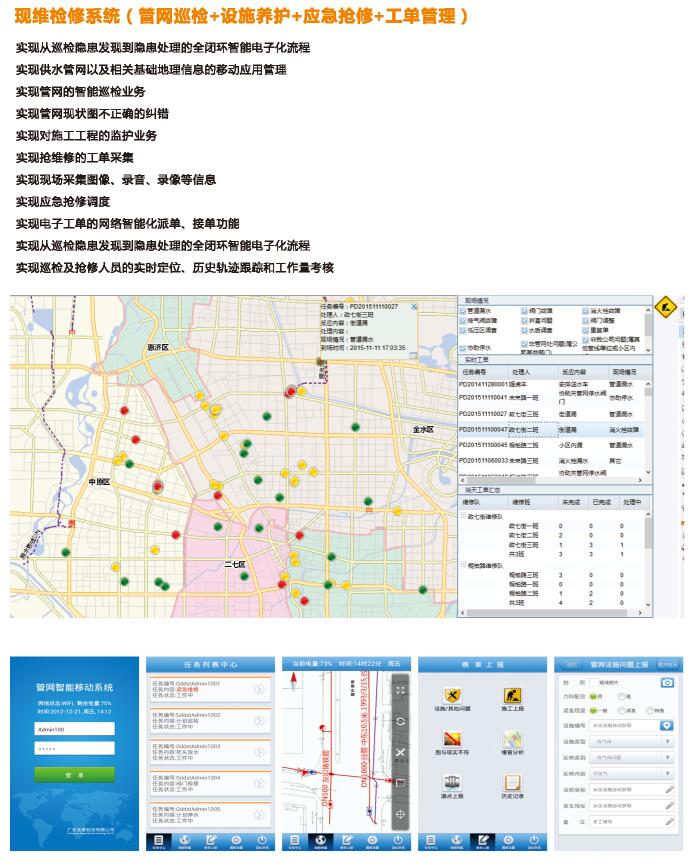Open task GddstAdmin1001 arrow button
The height and width of the screenshot is (867, 700).
[259, 689]
